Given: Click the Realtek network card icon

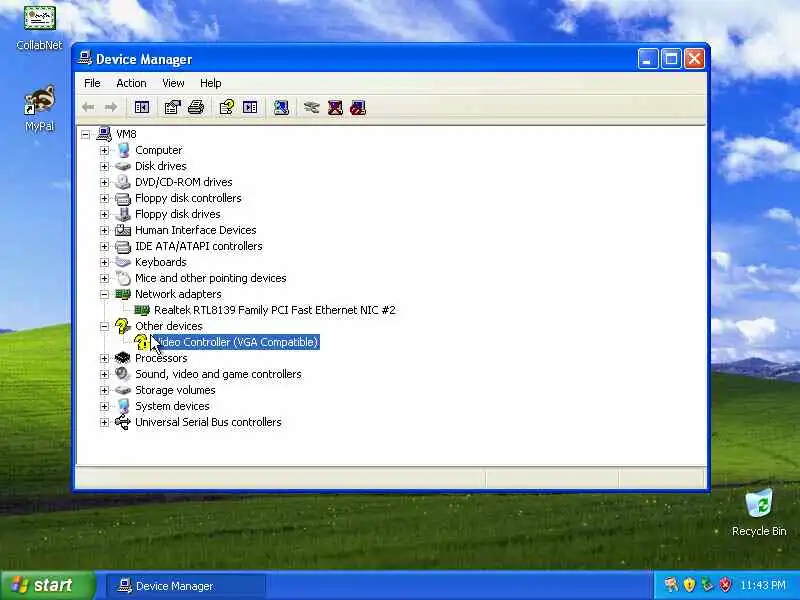Looking at the screenshot, I should point(141,310).
